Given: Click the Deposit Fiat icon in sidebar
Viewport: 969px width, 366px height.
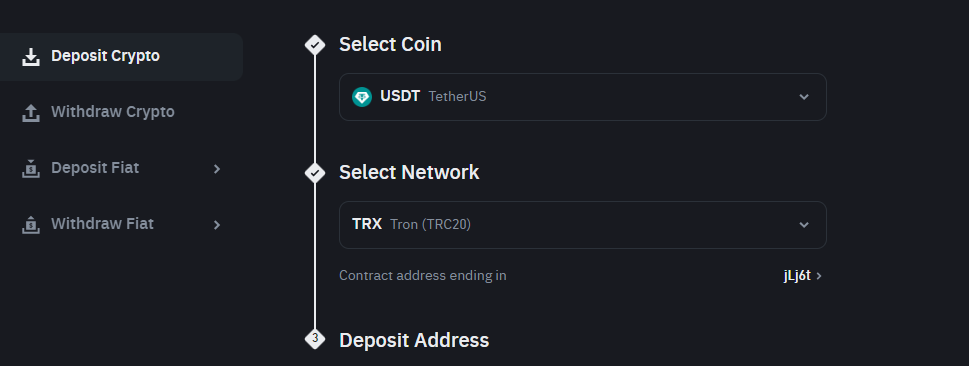Looking at the screenshot, I should tap(30, 168).
